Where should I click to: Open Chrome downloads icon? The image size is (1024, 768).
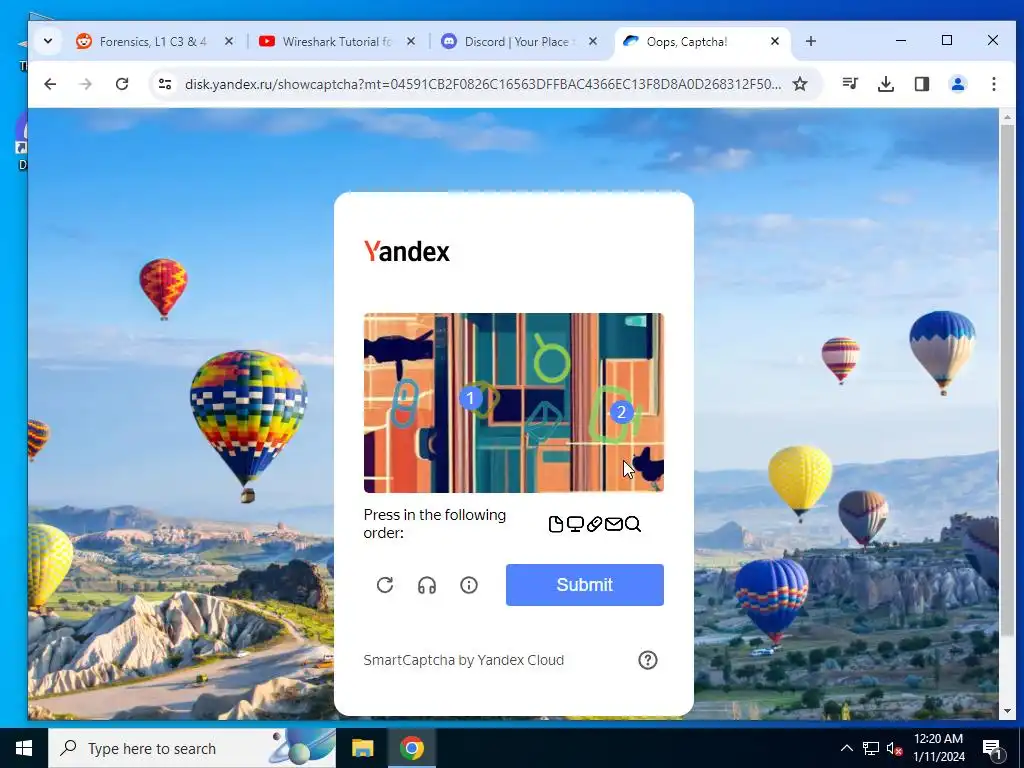[886, 84]
